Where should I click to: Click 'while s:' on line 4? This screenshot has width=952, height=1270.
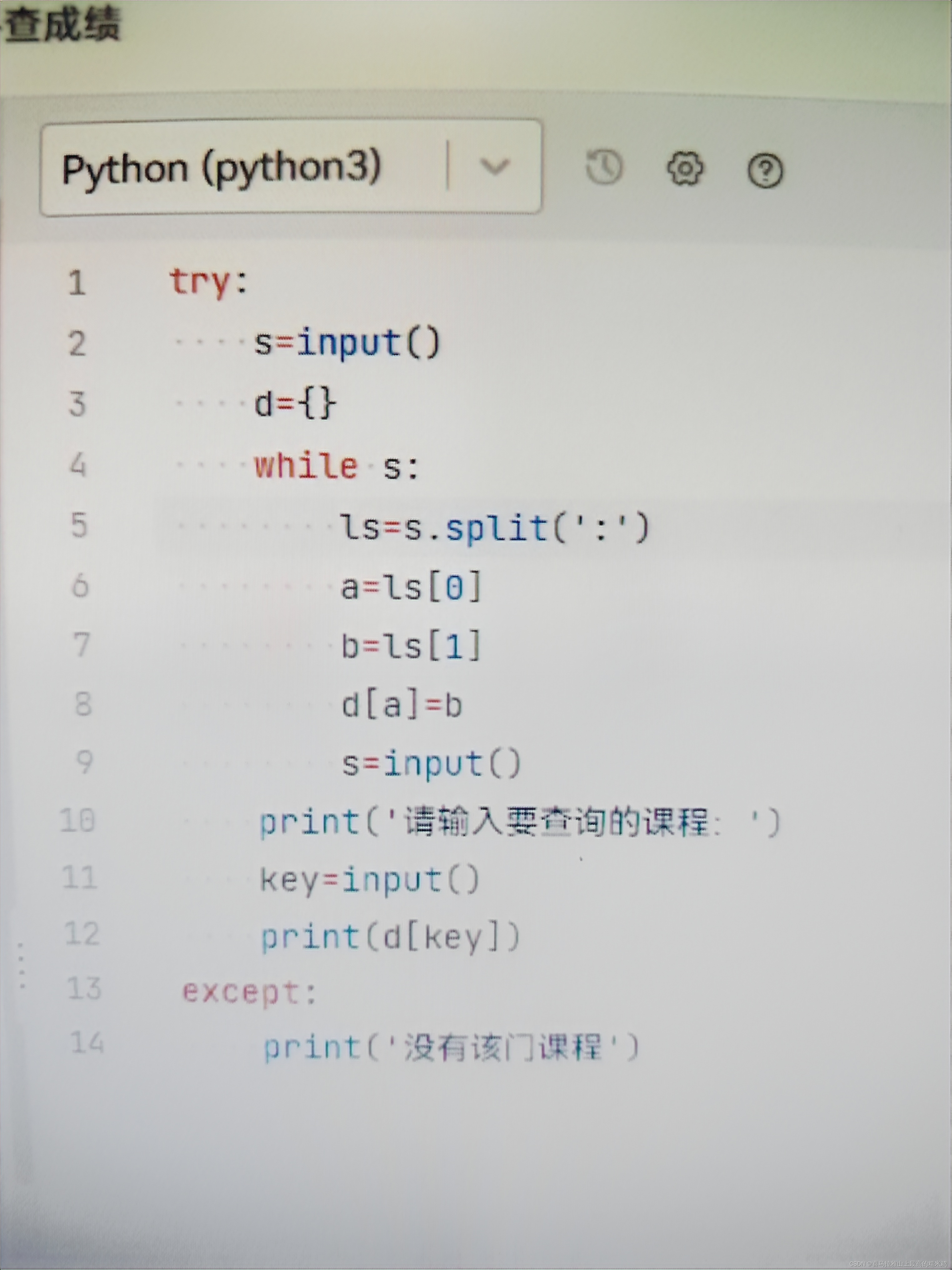click(x=337, y=465)
